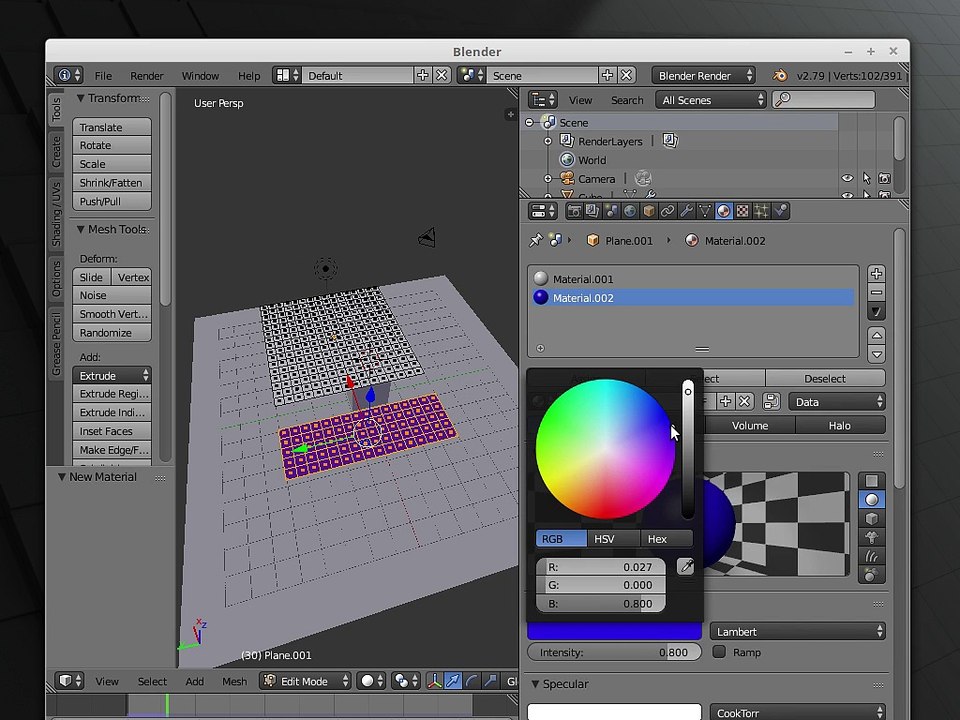Add a material slot with plus button
Screen dimensions: 960x720
876,274
